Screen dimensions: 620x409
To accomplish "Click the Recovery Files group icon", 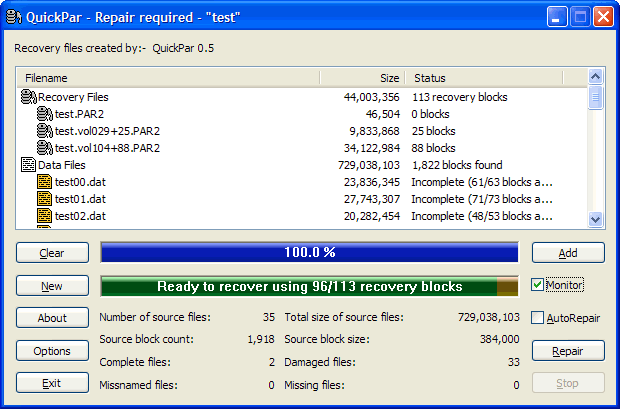I will (28, 97).
